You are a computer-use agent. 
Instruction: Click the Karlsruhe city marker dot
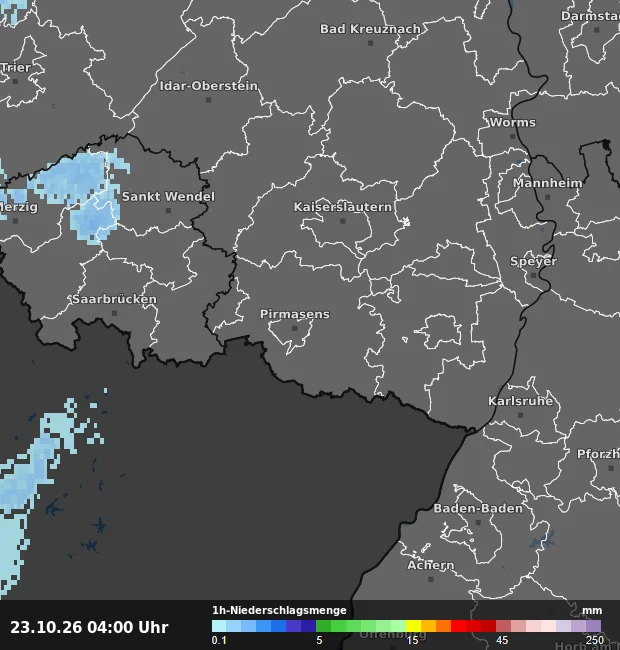(x=521, y=415)
